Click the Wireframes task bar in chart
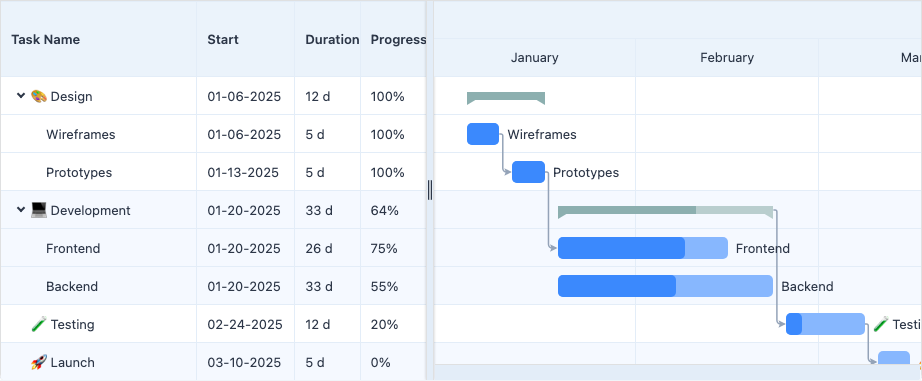Screen dimensions: 922x381 coord(483,134)
